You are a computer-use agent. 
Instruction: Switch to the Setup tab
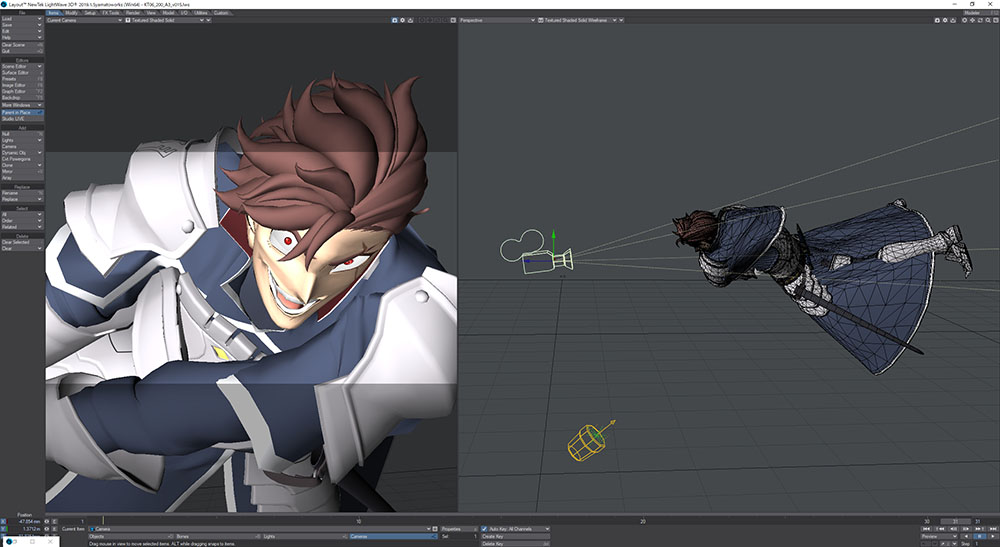91,13
